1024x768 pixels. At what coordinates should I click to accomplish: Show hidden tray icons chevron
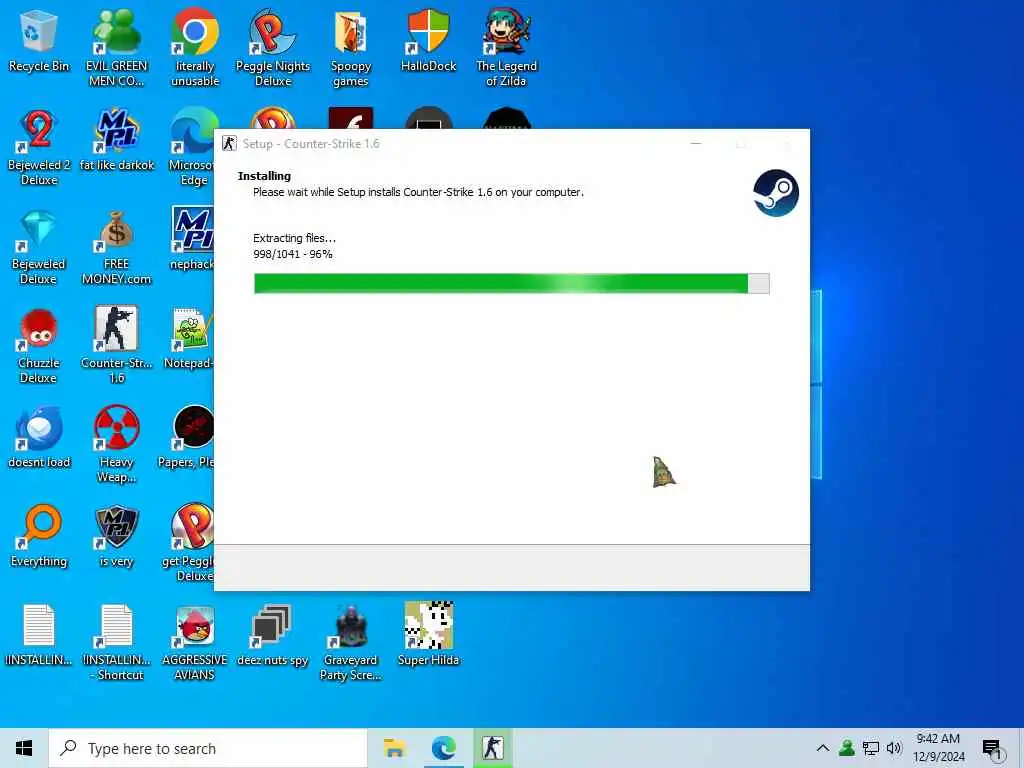823,748
